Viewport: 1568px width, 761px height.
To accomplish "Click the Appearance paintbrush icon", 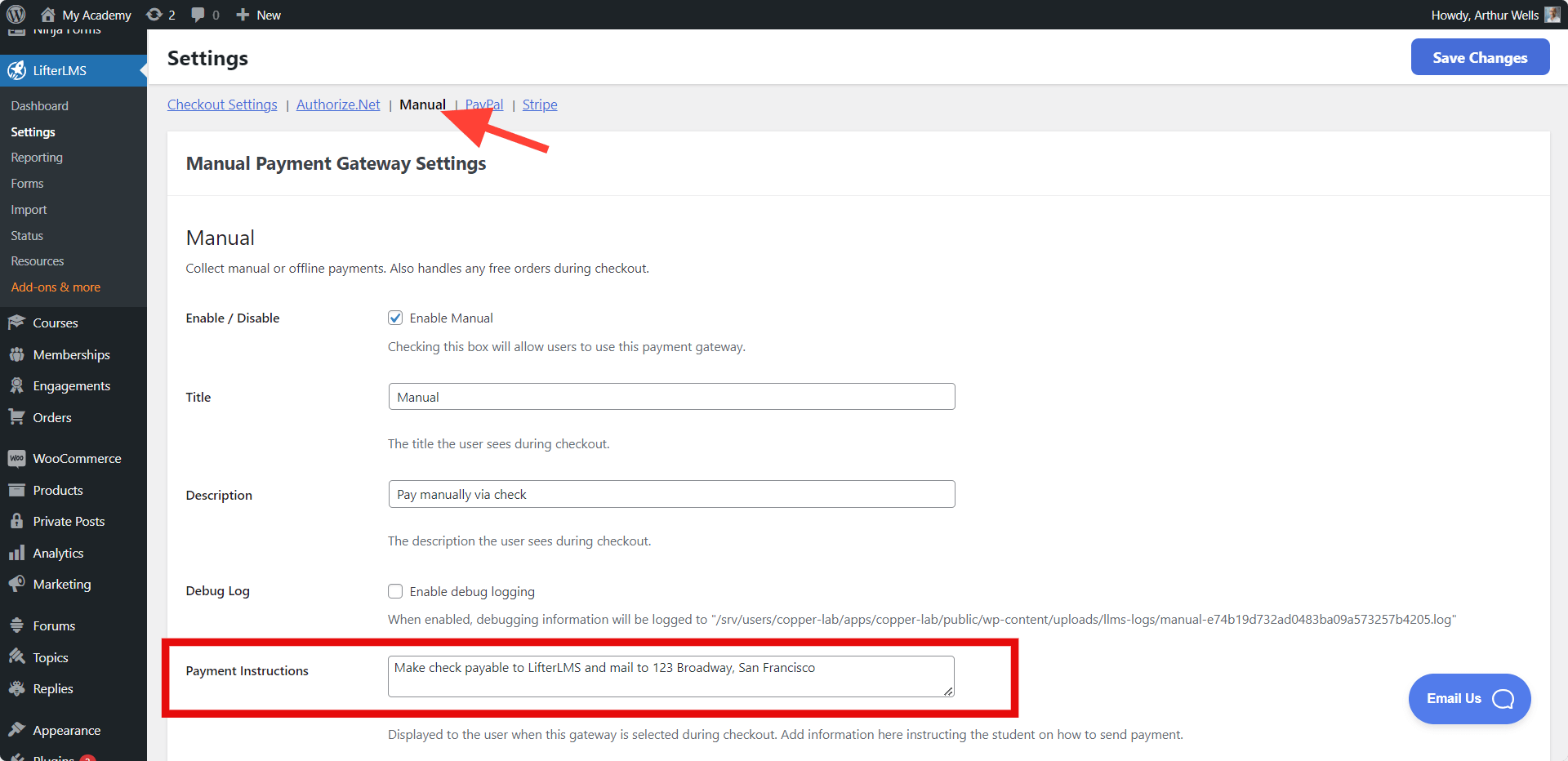I will 16,730.
